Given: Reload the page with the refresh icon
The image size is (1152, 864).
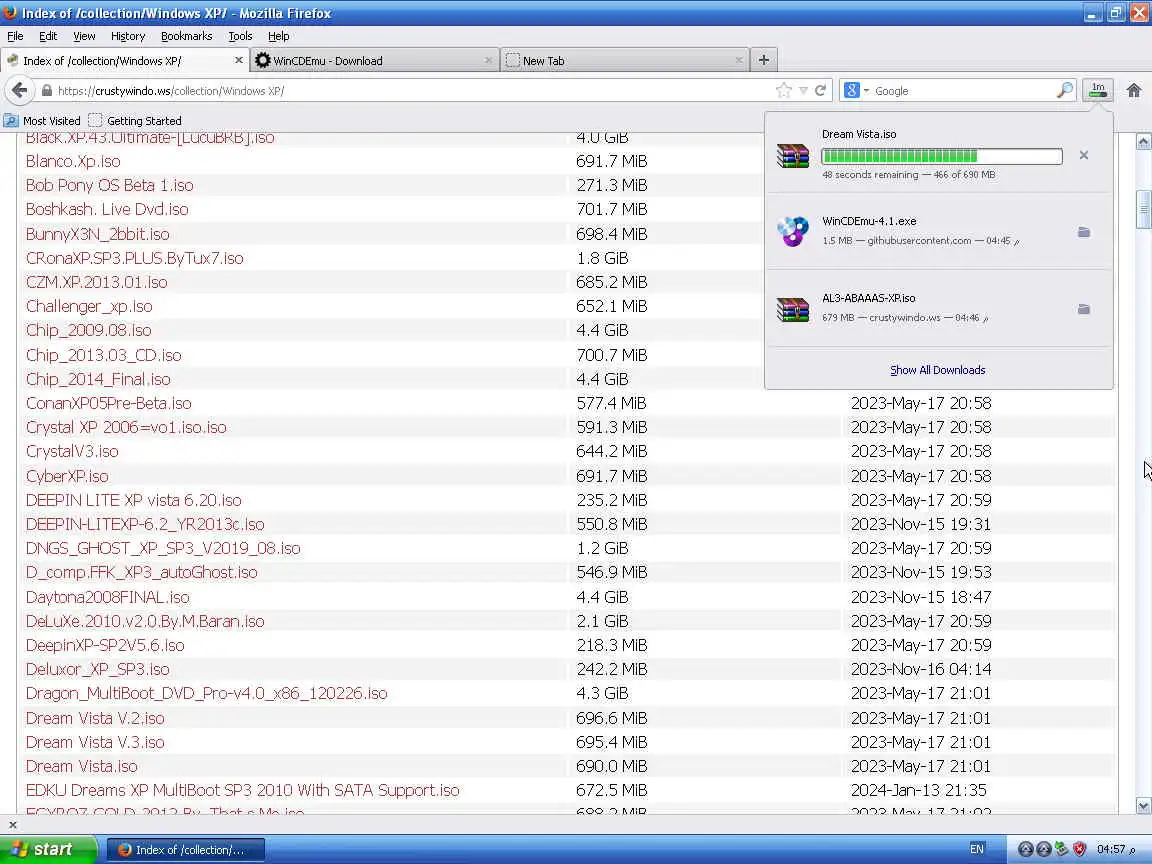Looking at the screenshot, I should pyautogui.click(x=821, y=90).
